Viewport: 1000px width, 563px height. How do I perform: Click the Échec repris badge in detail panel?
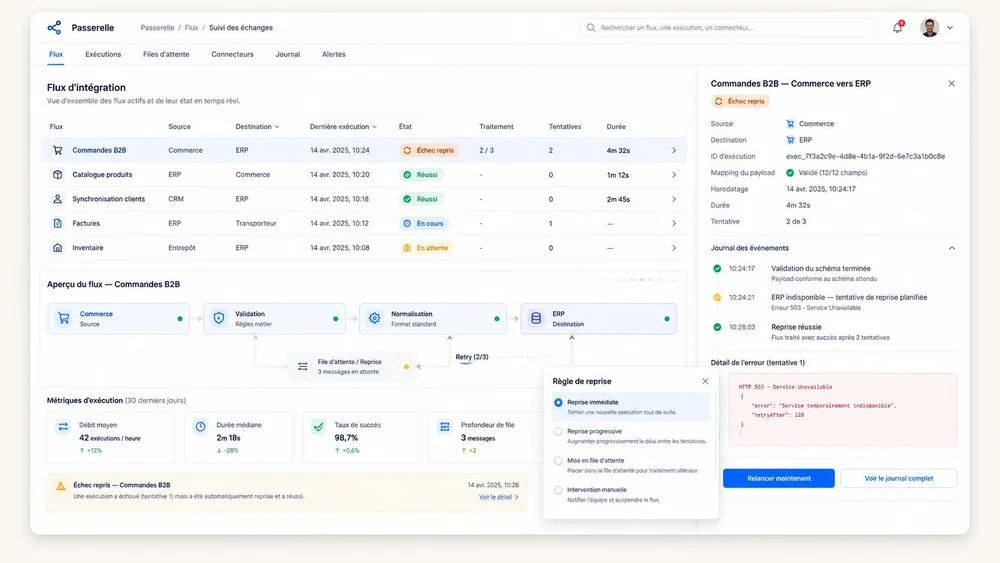pyautogui.click(x=740, y=101)
